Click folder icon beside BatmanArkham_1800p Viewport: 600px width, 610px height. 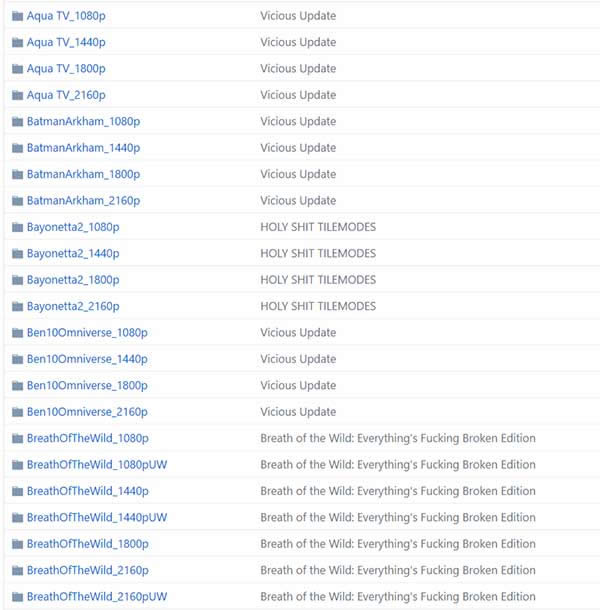tap(17, 174)
